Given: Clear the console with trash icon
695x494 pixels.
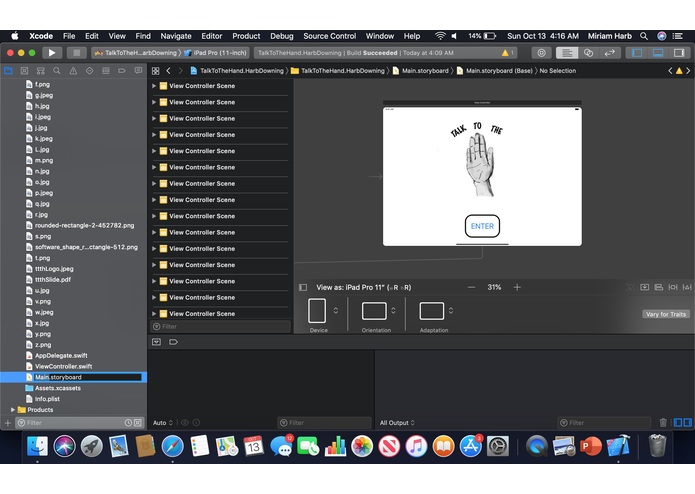Looking at the screenshot, I should click(x=663, y=423).
